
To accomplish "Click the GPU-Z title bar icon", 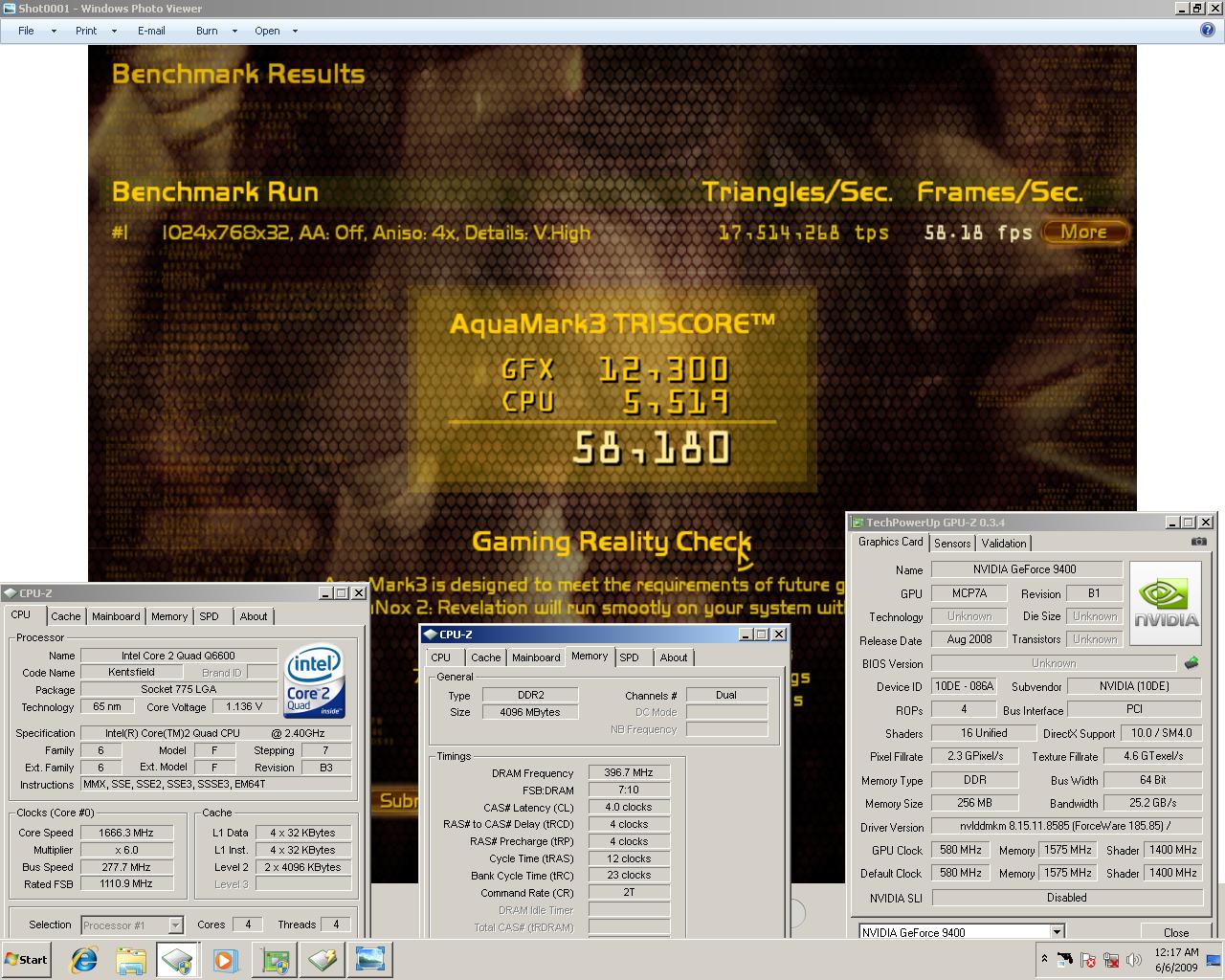I will pos(857,523).
